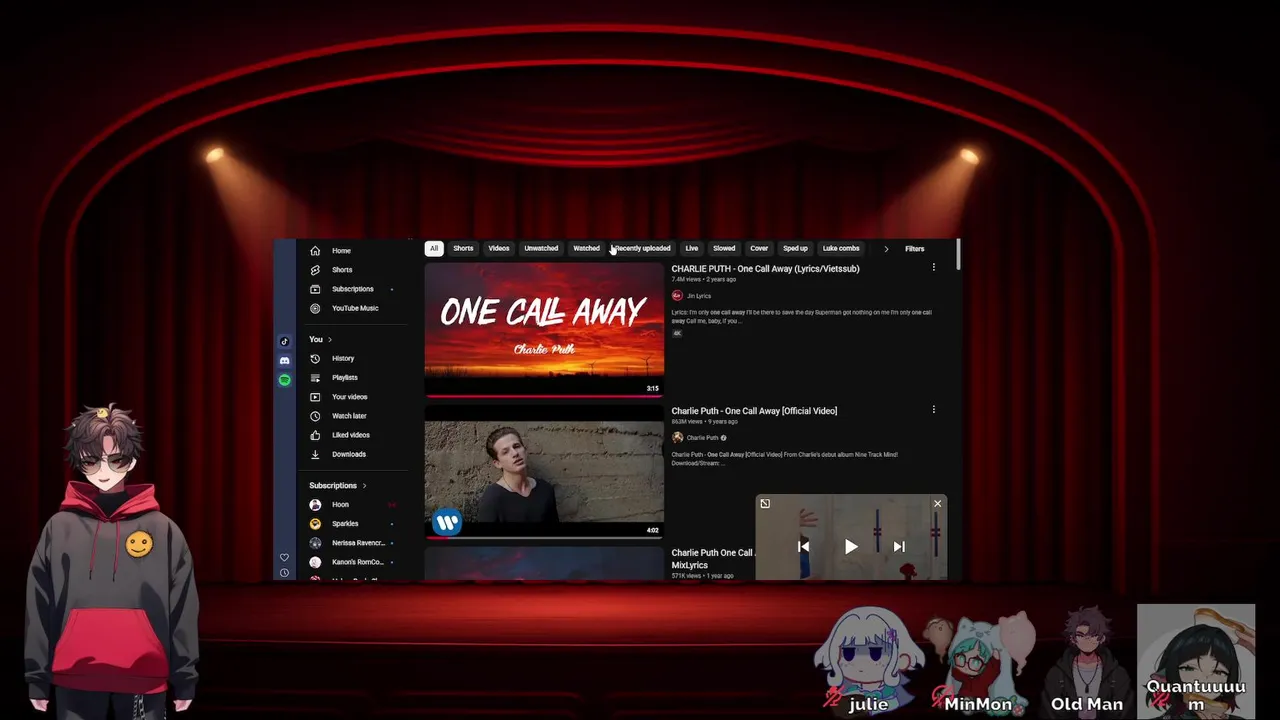Select the Slowed filter chip
This screenshot has height=720, width=1280.
tap(724, 249)
